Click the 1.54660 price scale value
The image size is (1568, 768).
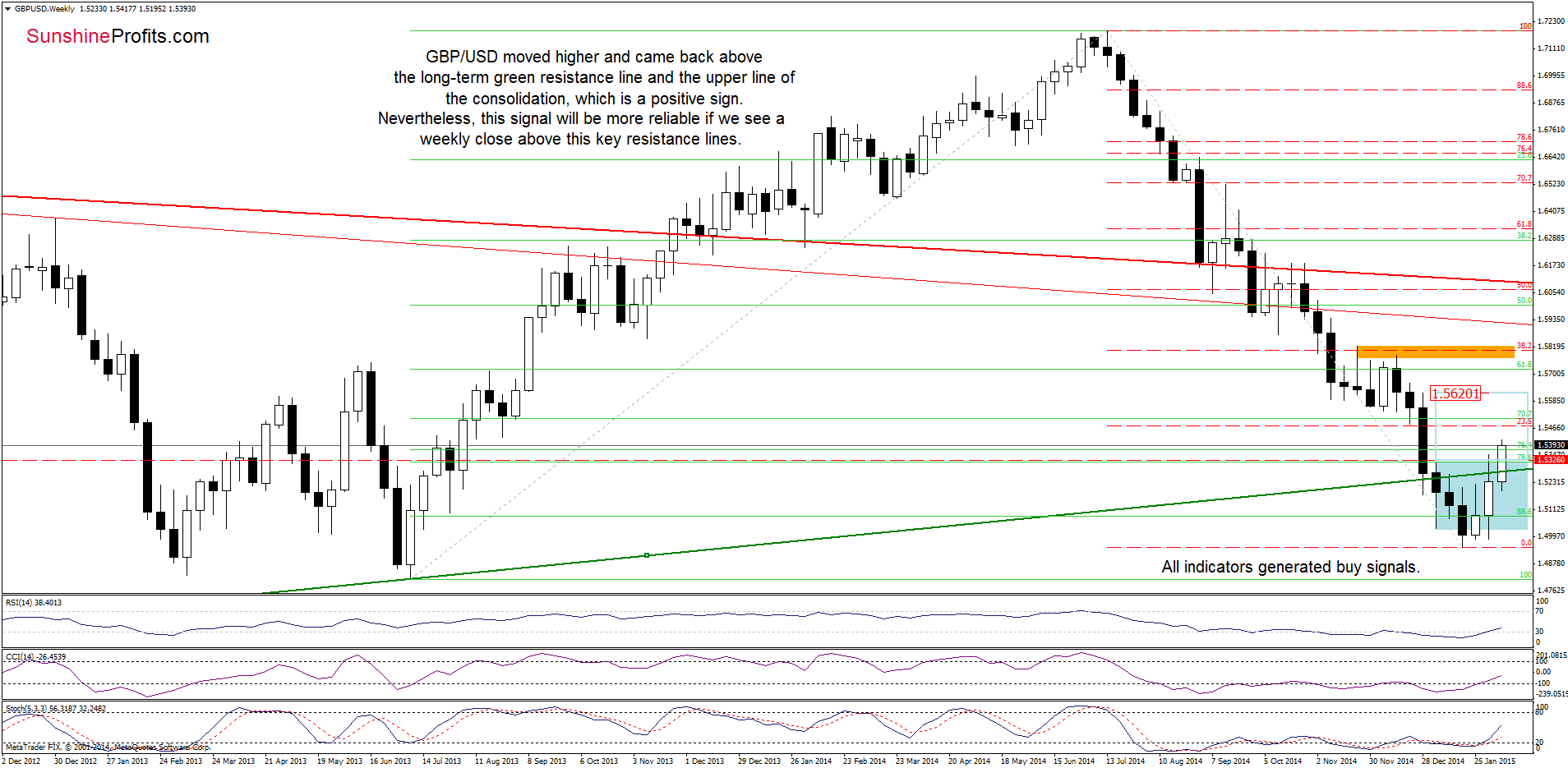click(x=1551, y=427)
